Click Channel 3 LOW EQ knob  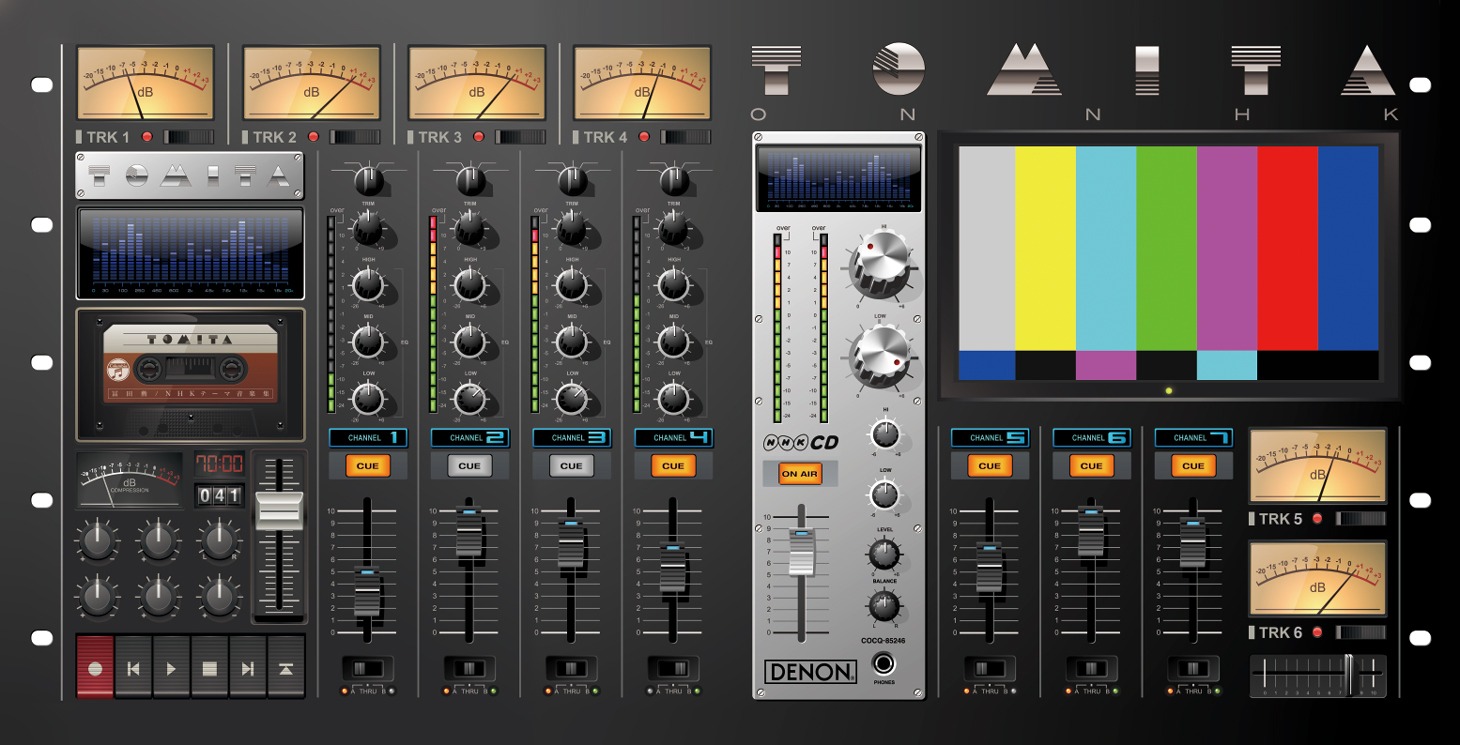click(x=572, y=400)
